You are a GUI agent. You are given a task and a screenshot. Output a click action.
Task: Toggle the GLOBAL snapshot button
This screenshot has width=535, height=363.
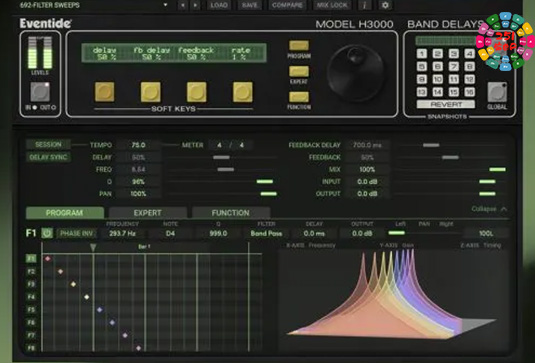(497, 92)
